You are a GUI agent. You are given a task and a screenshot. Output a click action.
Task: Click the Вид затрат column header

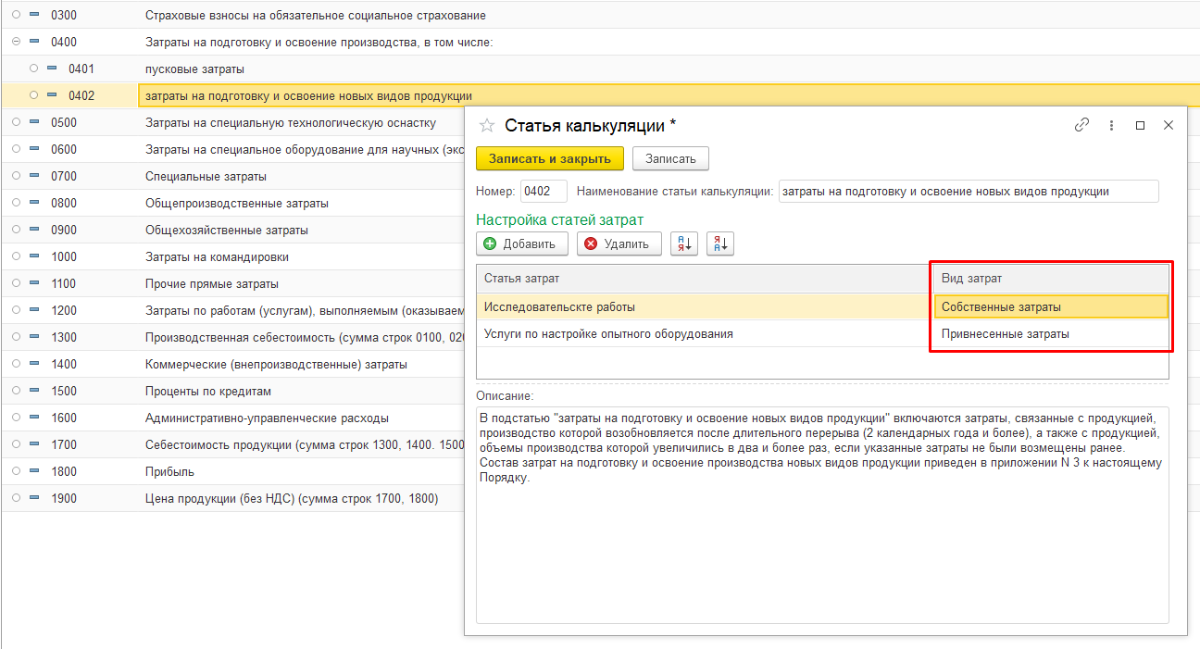click(x=1050, y=278)
